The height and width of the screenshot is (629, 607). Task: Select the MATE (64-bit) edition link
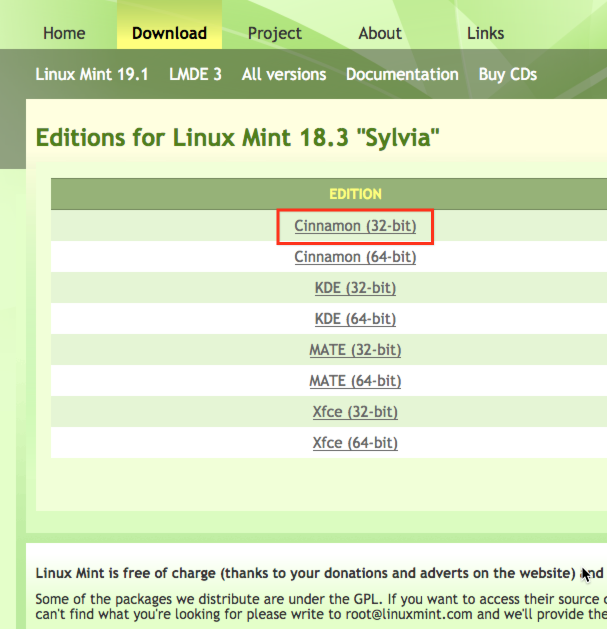pyautogui.click(x=355, y=381)
